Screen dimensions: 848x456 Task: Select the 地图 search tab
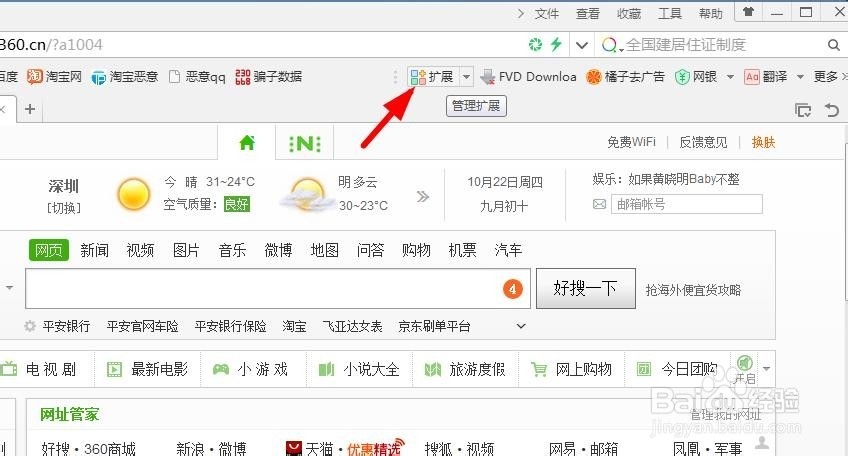324,250
